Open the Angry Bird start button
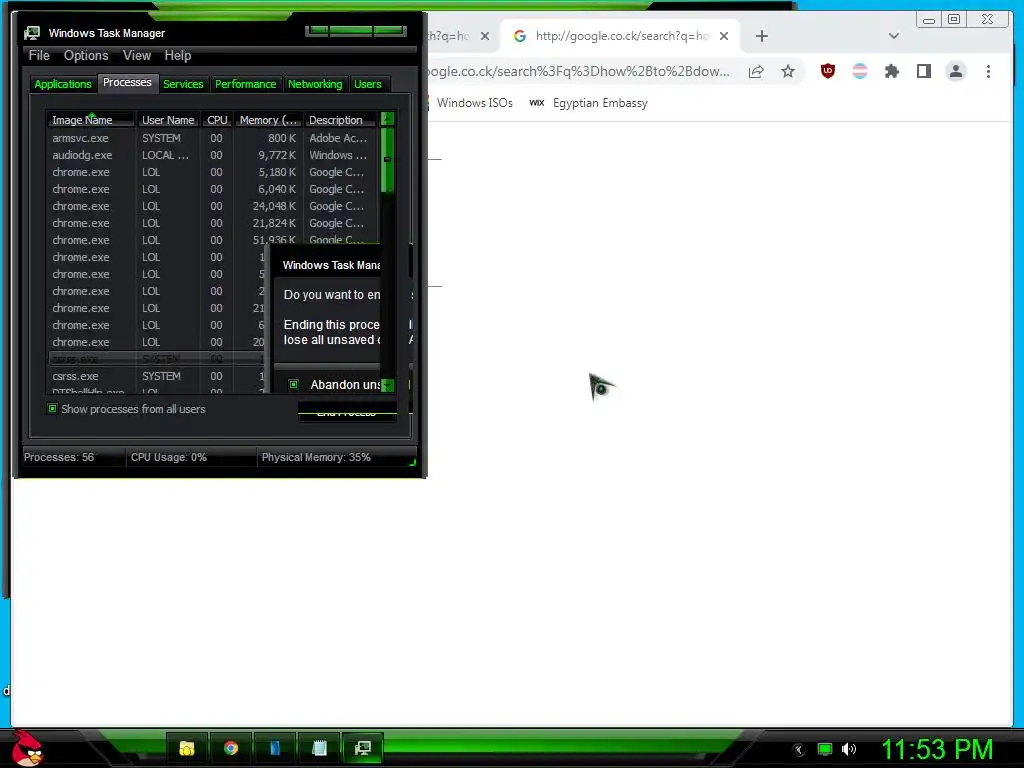The image size is (1024, 768). coord(27,748)
